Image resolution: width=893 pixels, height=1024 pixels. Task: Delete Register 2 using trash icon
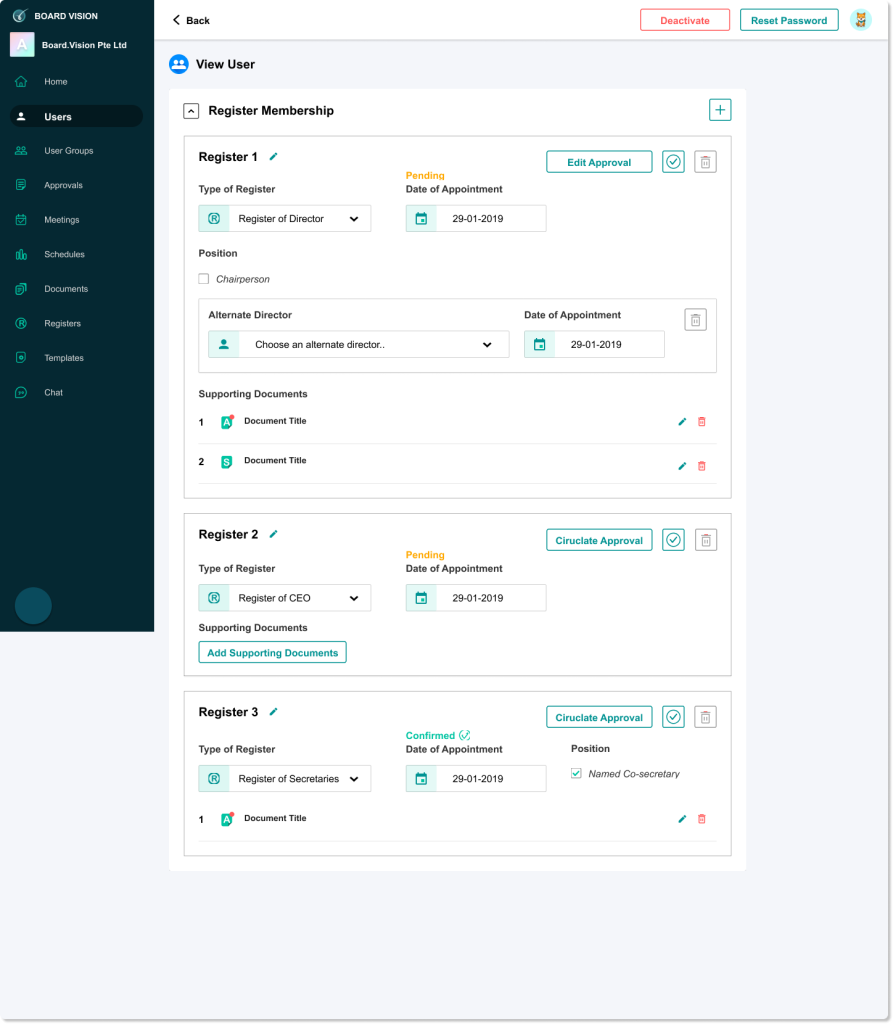pos(705,540)
